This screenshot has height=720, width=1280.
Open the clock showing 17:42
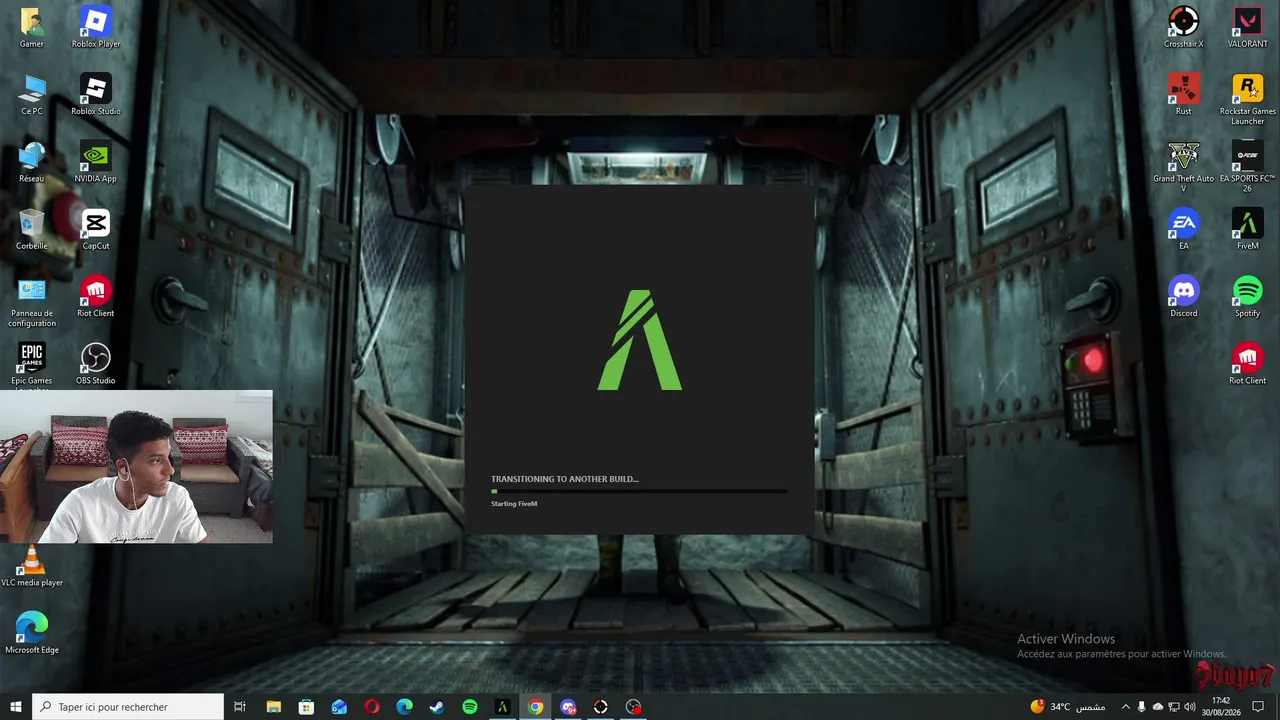click(x=1221, y=707)
